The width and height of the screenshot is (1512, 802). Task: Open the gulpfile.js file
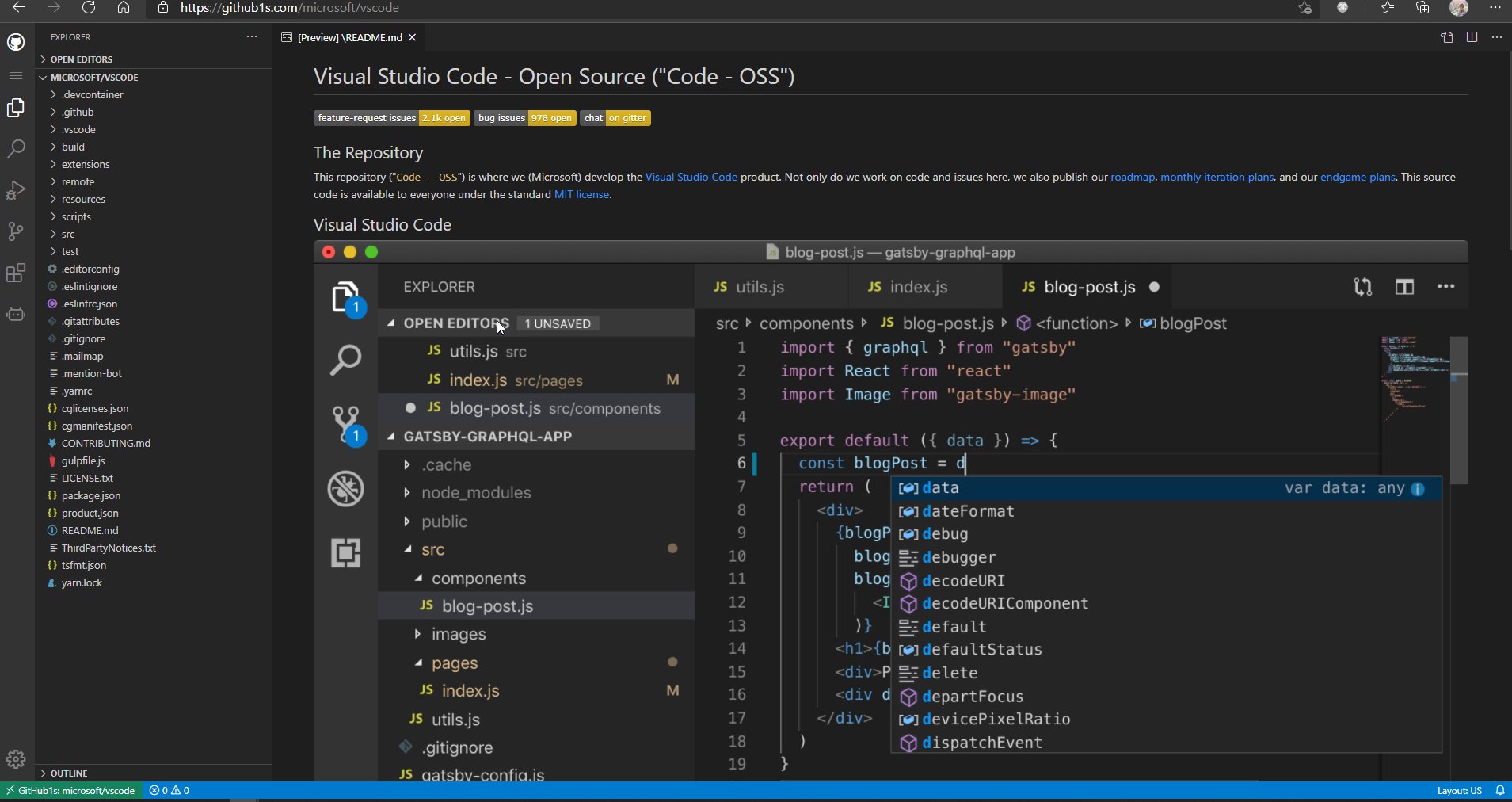[x=155, y=461]
